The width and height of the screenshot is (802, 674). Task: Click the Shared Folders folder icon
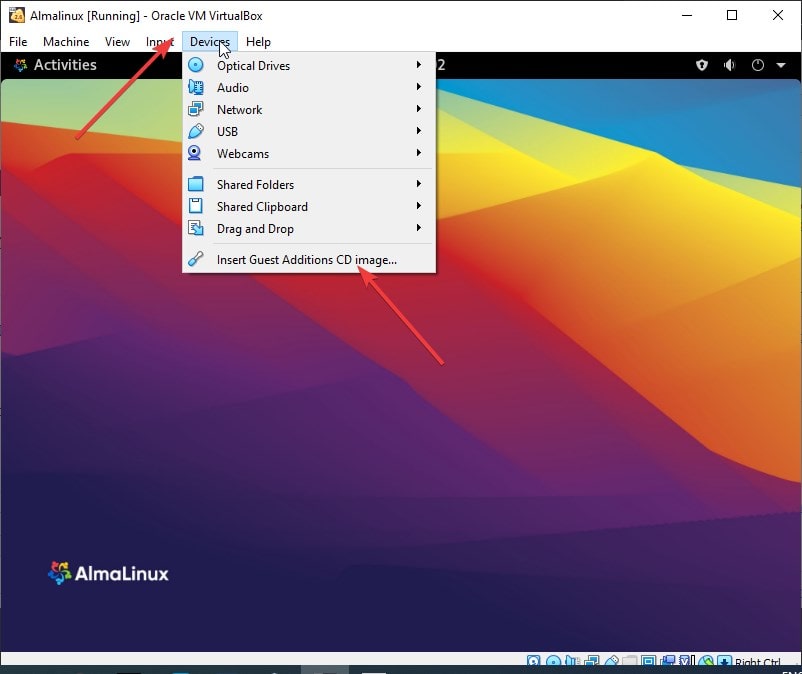[x=195, y=184]
